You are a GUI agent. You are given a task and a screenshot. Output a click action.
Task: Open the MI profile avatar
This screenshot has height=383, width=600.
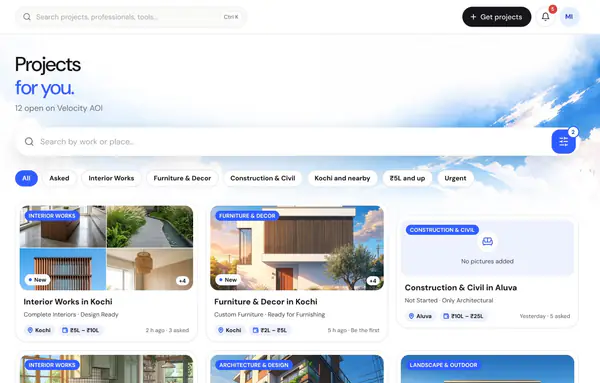point(569,17)
